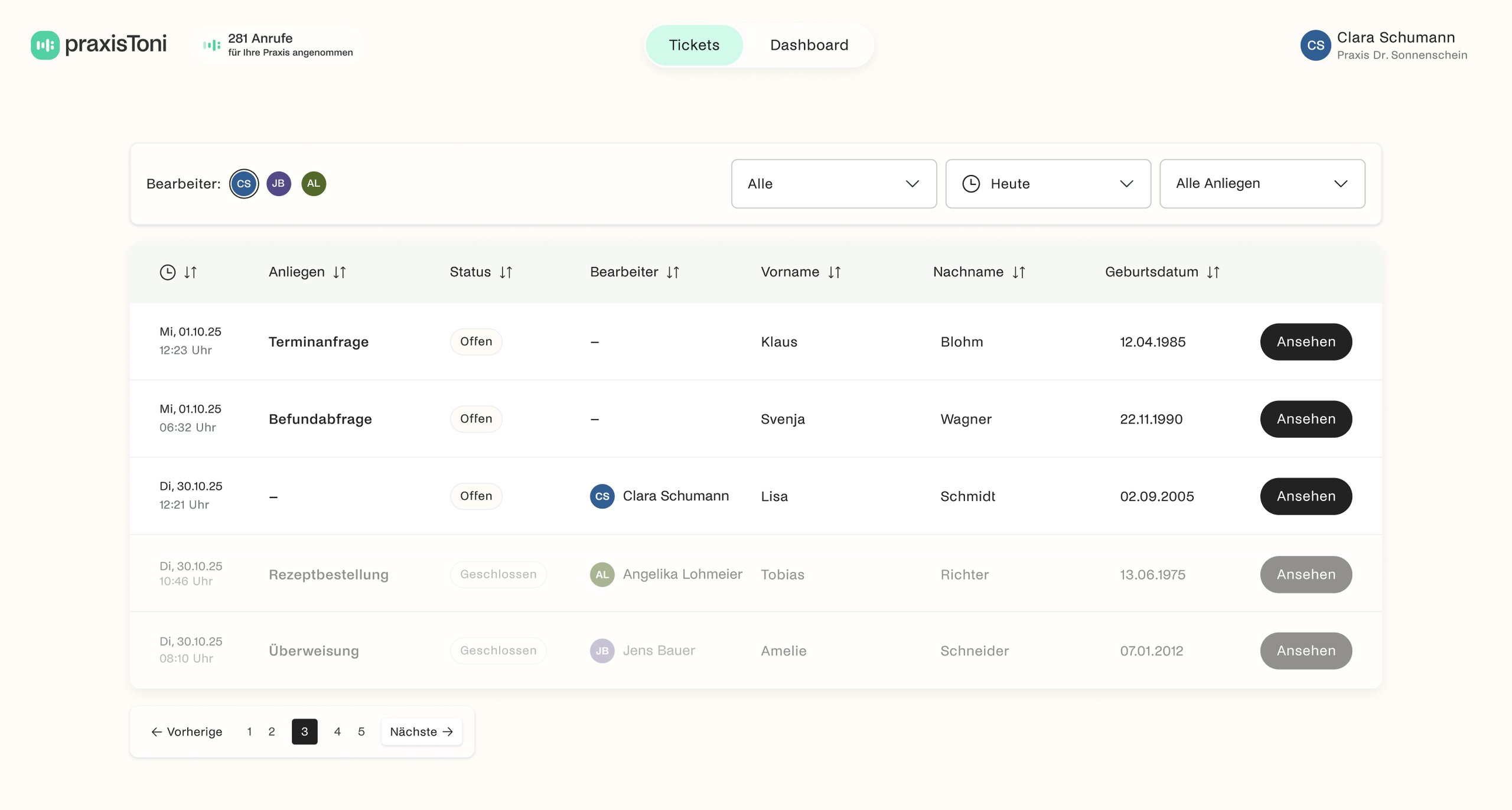Toggle CS Bearbeiter filter avatar
Image resolution: width=1512 pixels, height=810 pixels.
coord(244,184)
